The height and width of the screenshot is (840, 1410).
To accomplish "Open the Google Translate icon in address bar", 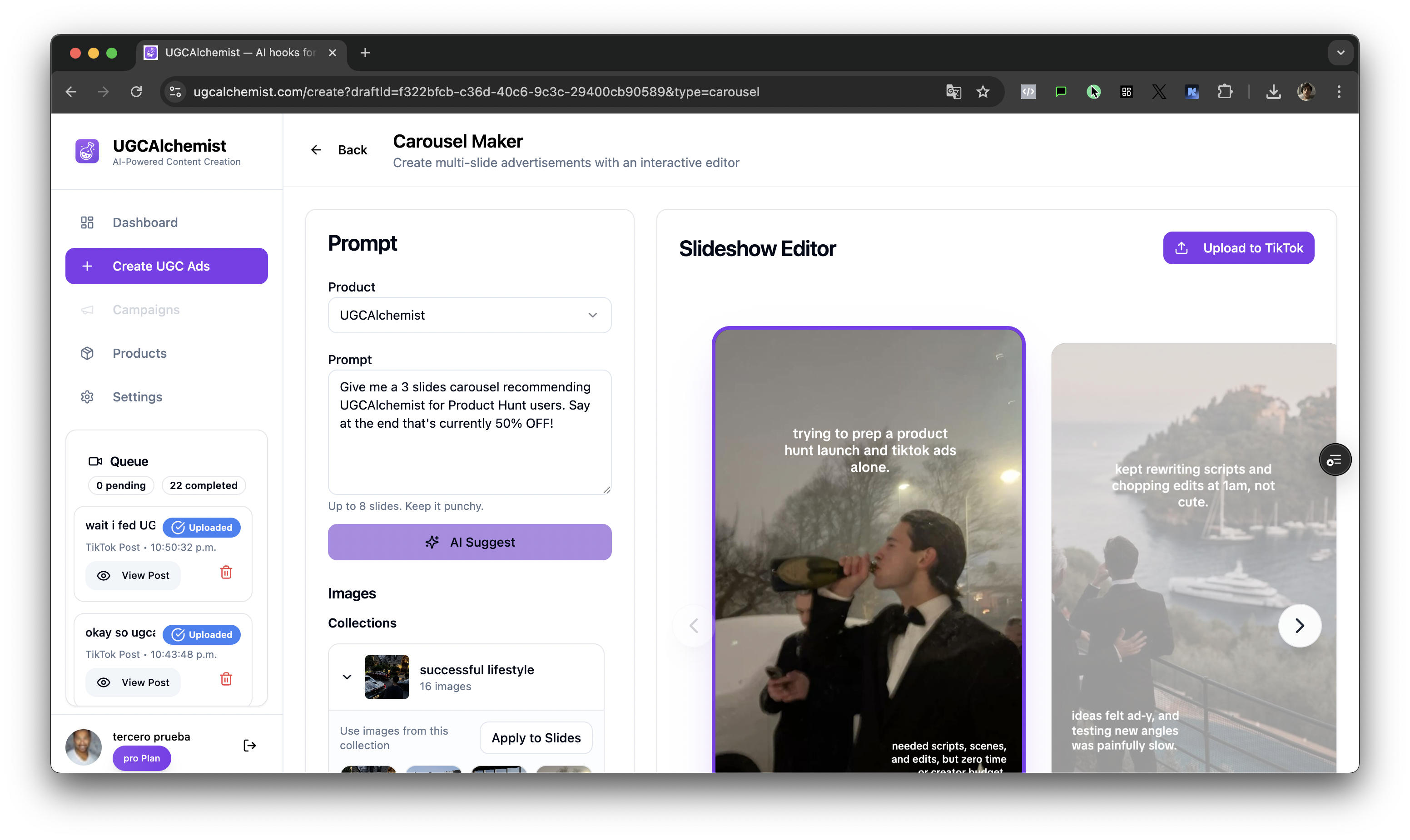I will [x=953, y=92].
